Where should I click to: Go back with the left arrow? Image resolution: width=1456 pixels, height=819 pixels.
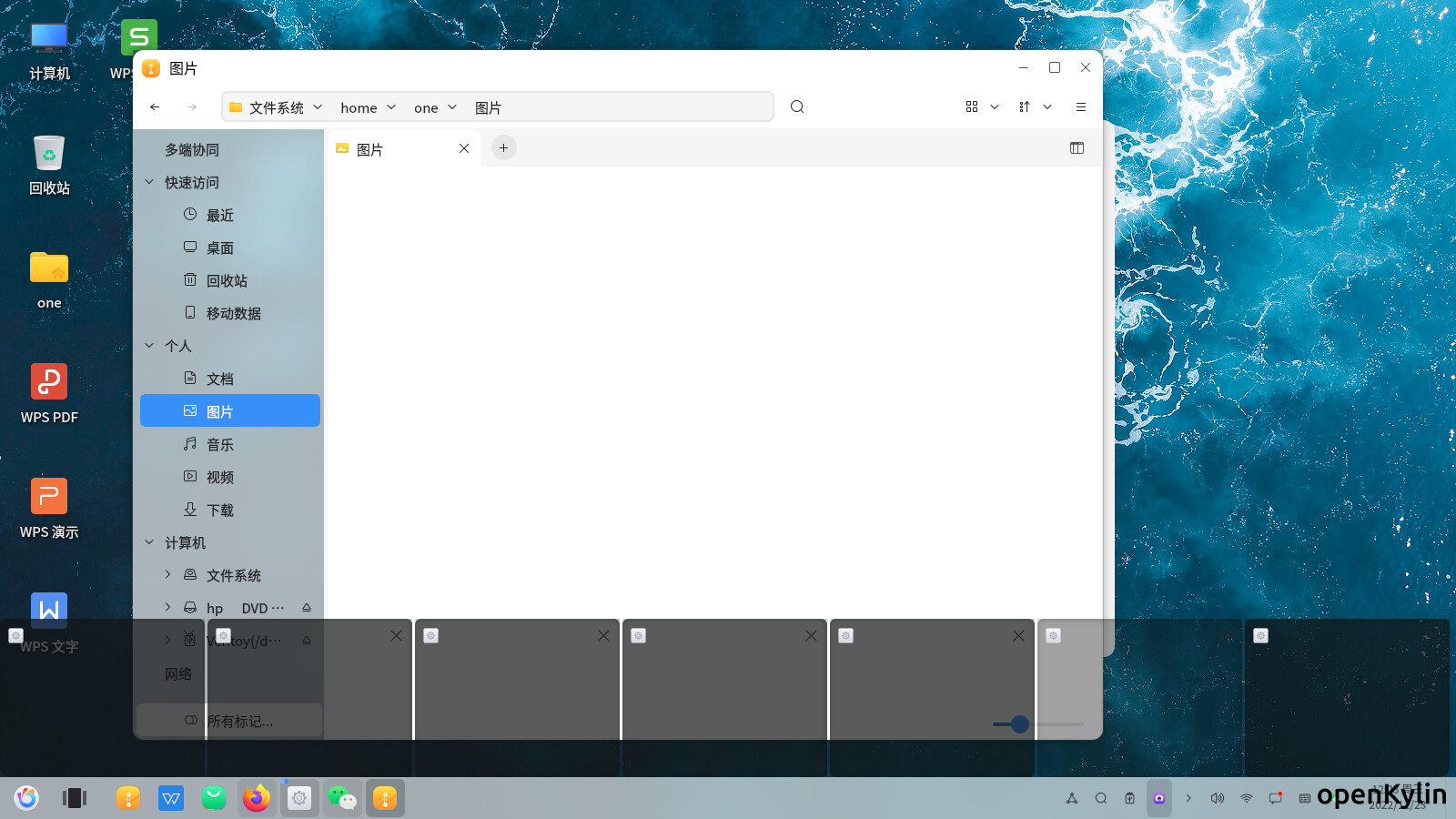pos(155,106)
